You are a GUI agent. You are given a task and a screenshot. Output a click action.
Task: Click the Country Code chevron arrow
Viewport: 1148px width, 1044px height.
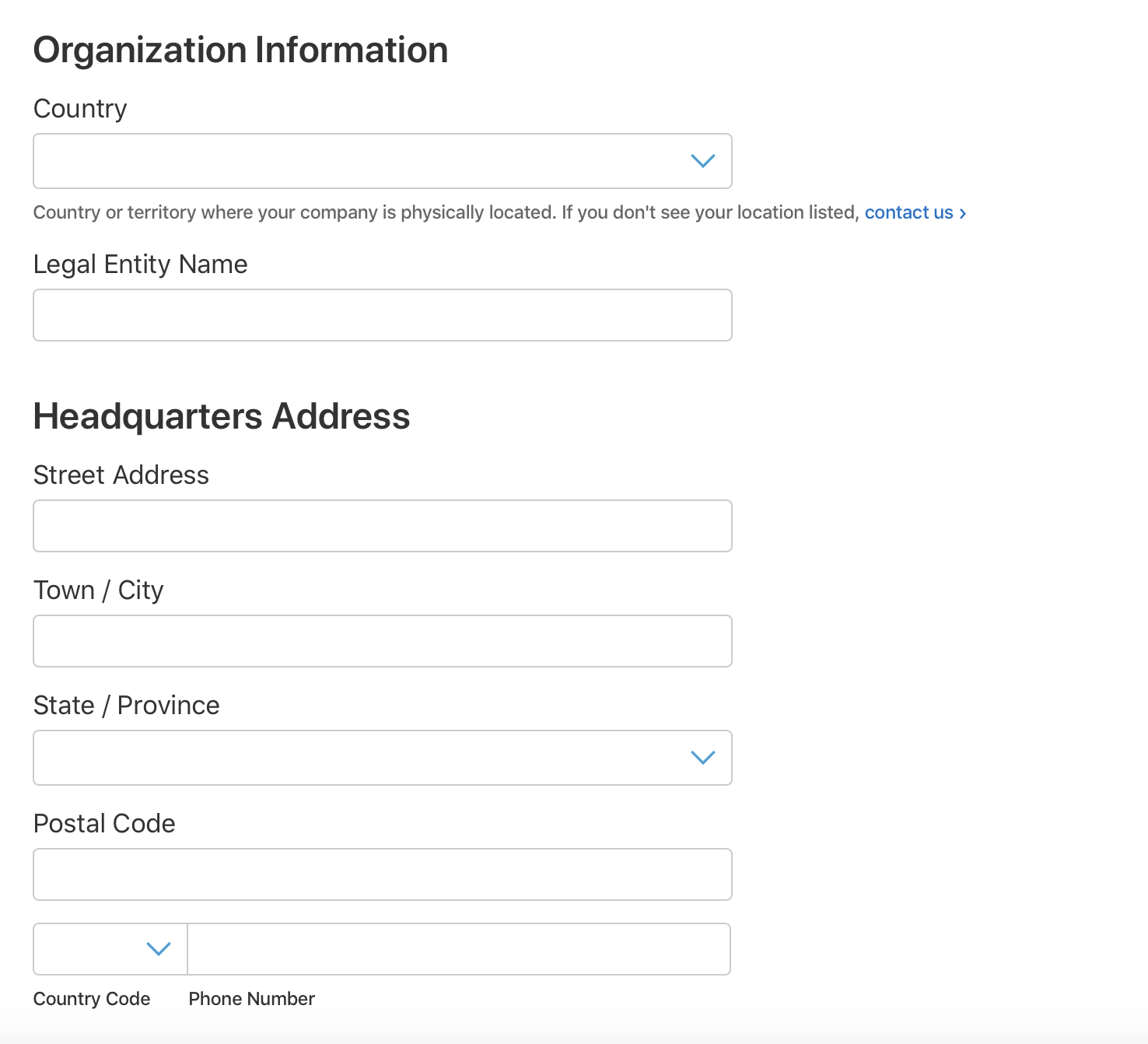pos(159,949)
